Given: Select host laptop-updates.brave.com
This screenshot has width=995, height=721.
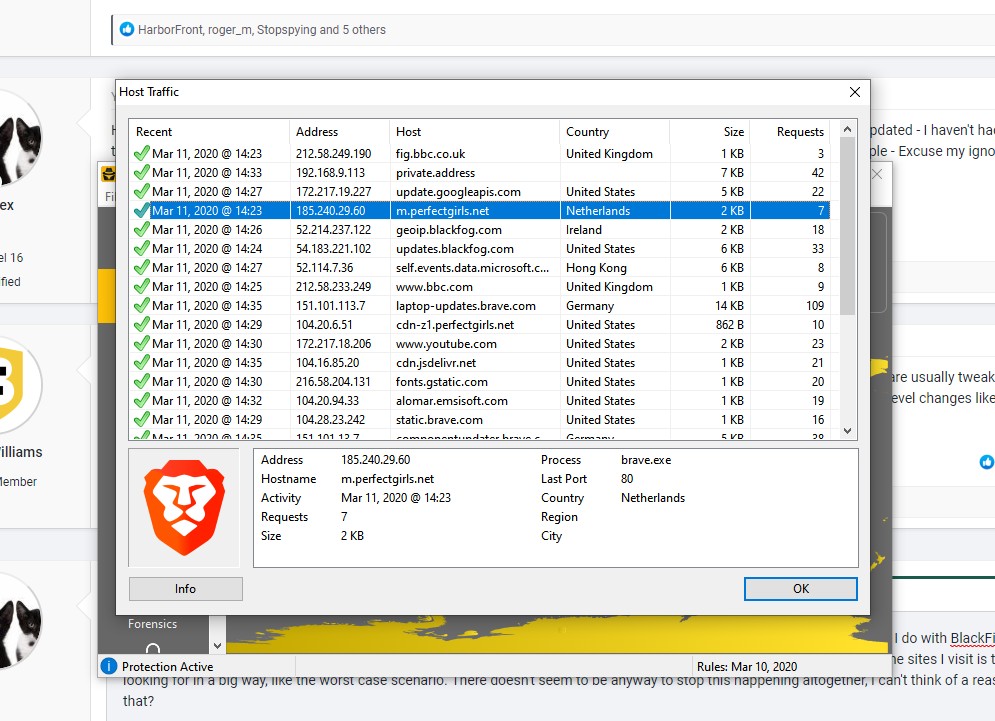Looking at the screenshot, I should click(x=466, y=306).
